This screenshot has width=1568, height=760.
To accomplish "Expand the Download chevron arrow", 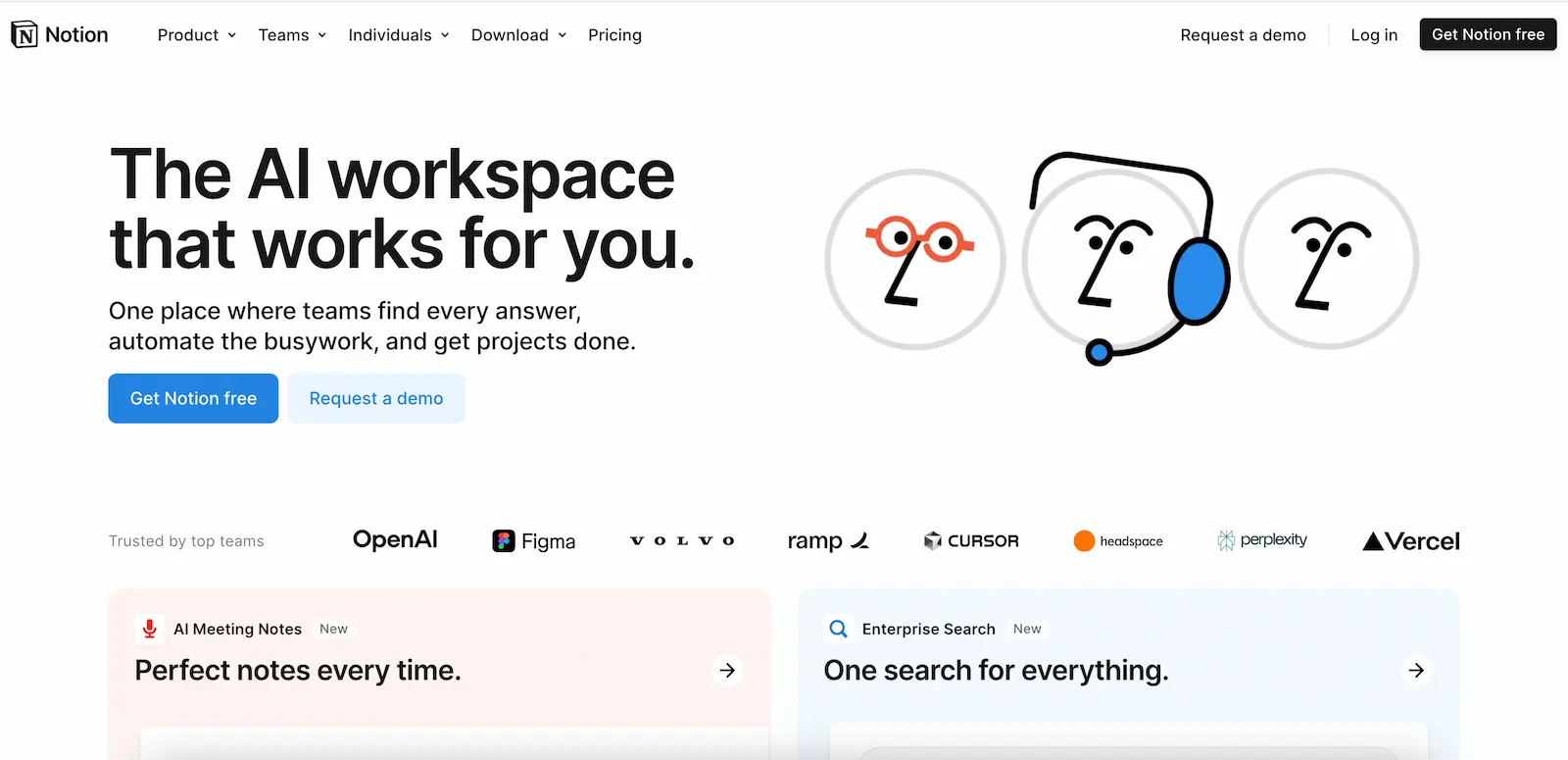I will (x=563, y=35).
